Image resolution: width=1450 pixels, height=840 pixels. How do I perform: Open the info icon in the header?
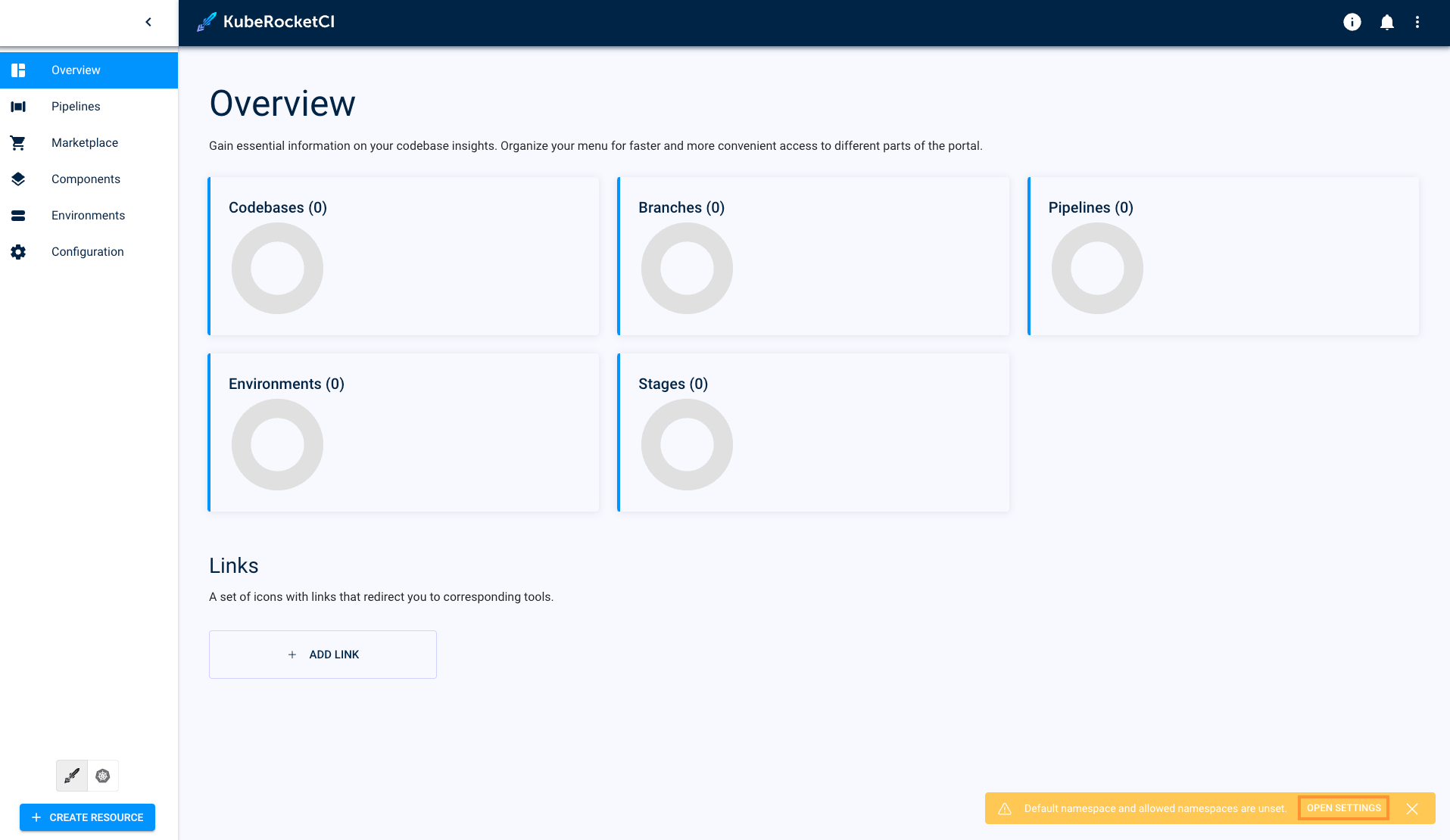[x=1352, y=22]
